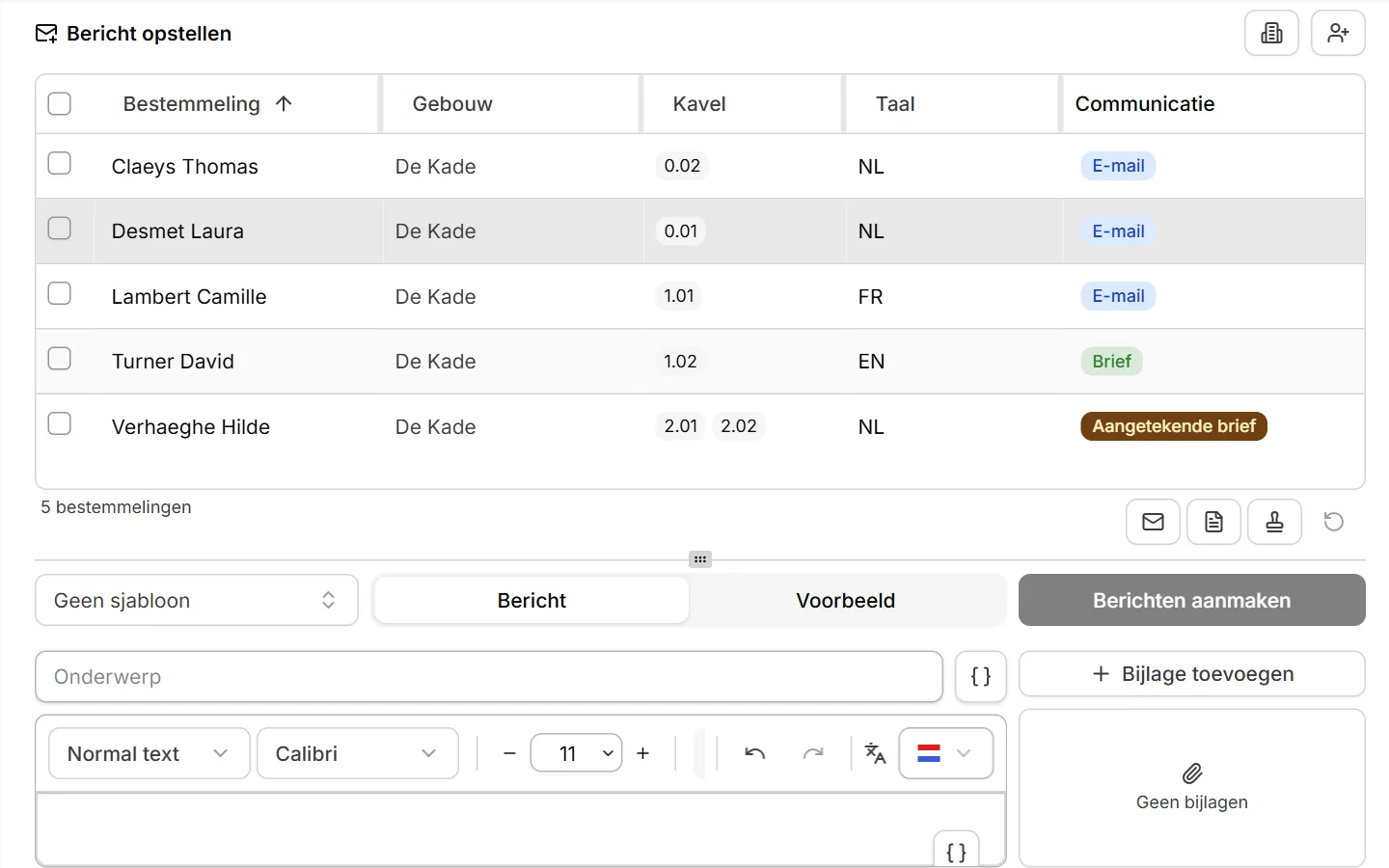Insert variable with braces button beside Onderwerp
The height and width of the screenshot is (868, 1389).
coord(981,677)
